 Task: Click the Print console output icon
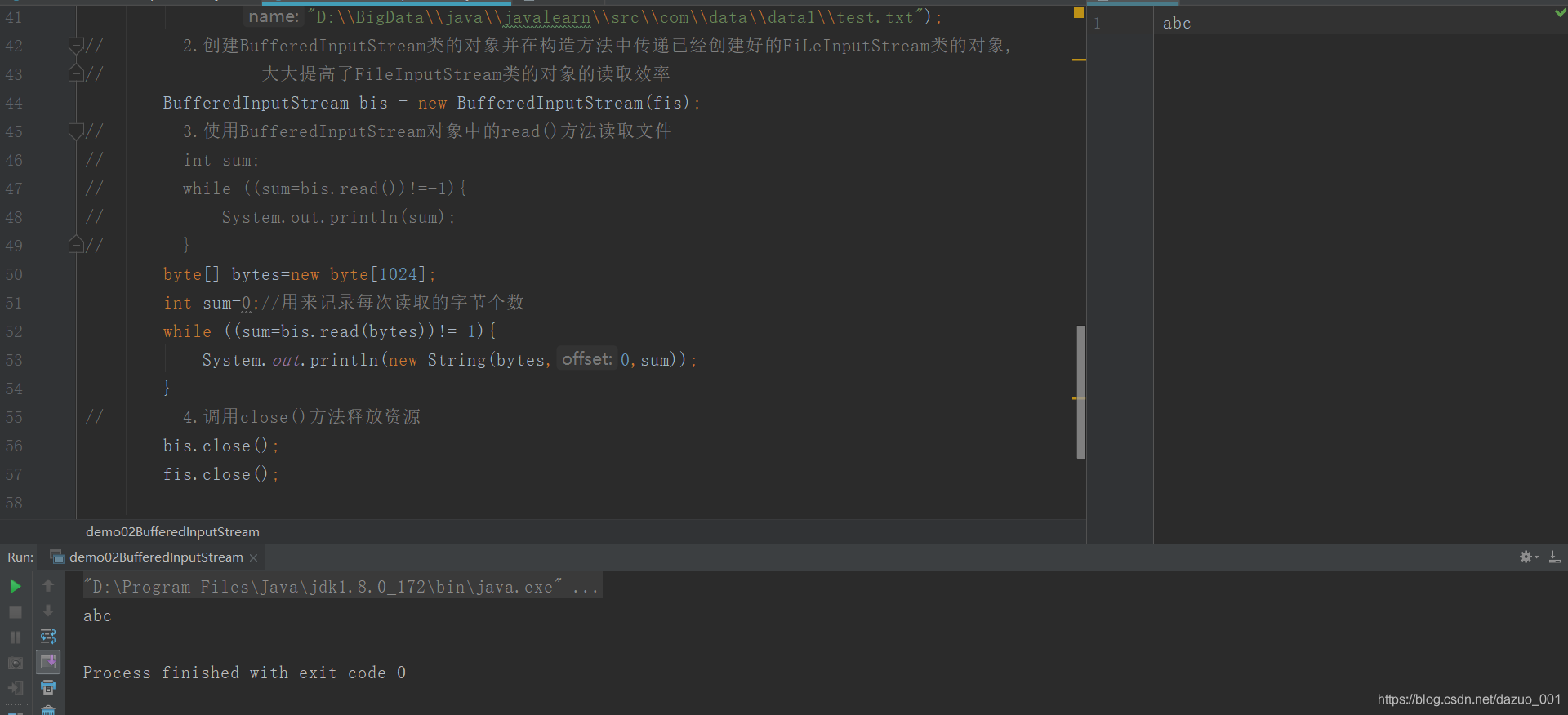click(x=48, y=687)
